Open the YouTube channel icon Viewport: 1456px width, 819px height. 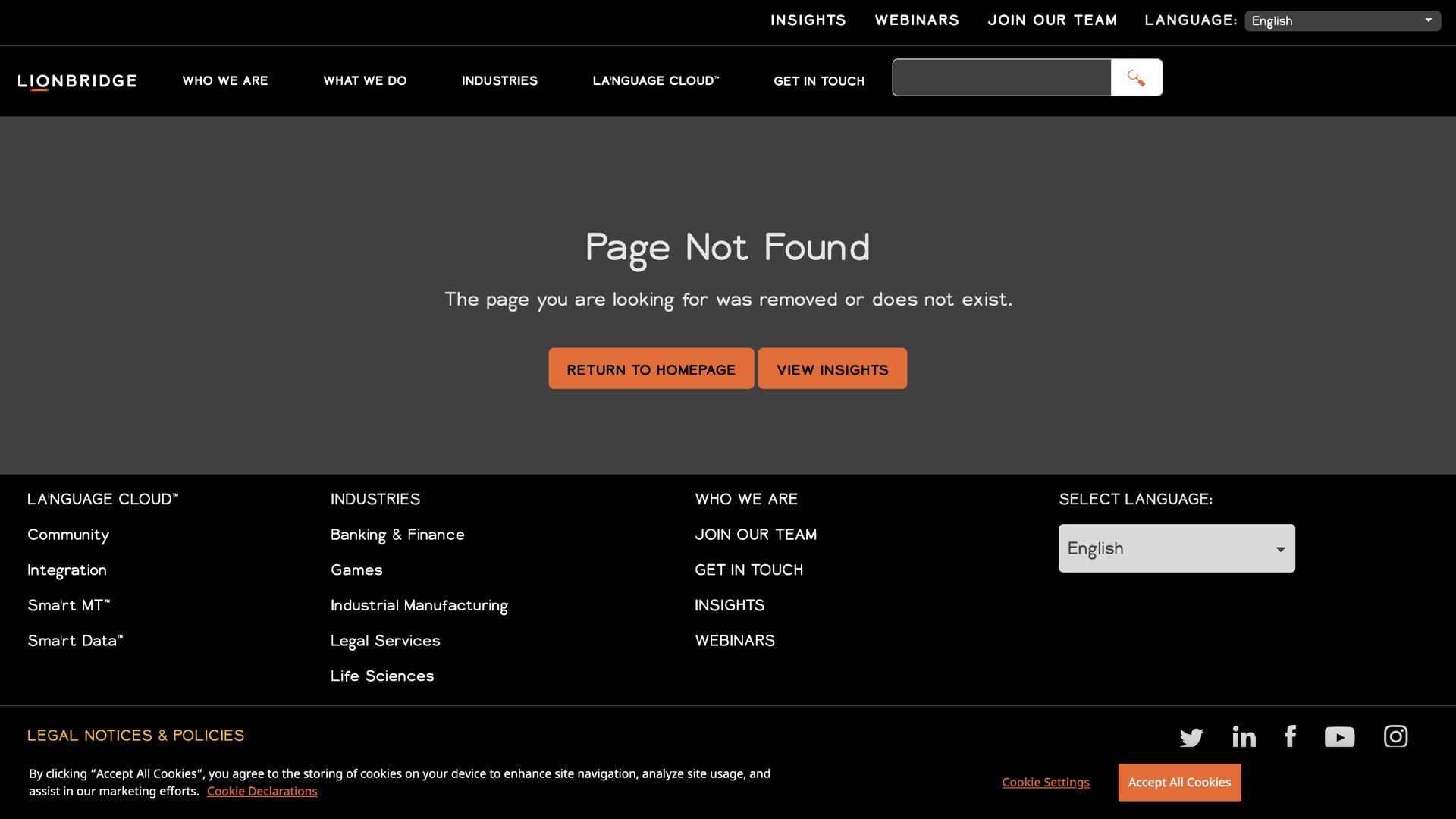1339,737
